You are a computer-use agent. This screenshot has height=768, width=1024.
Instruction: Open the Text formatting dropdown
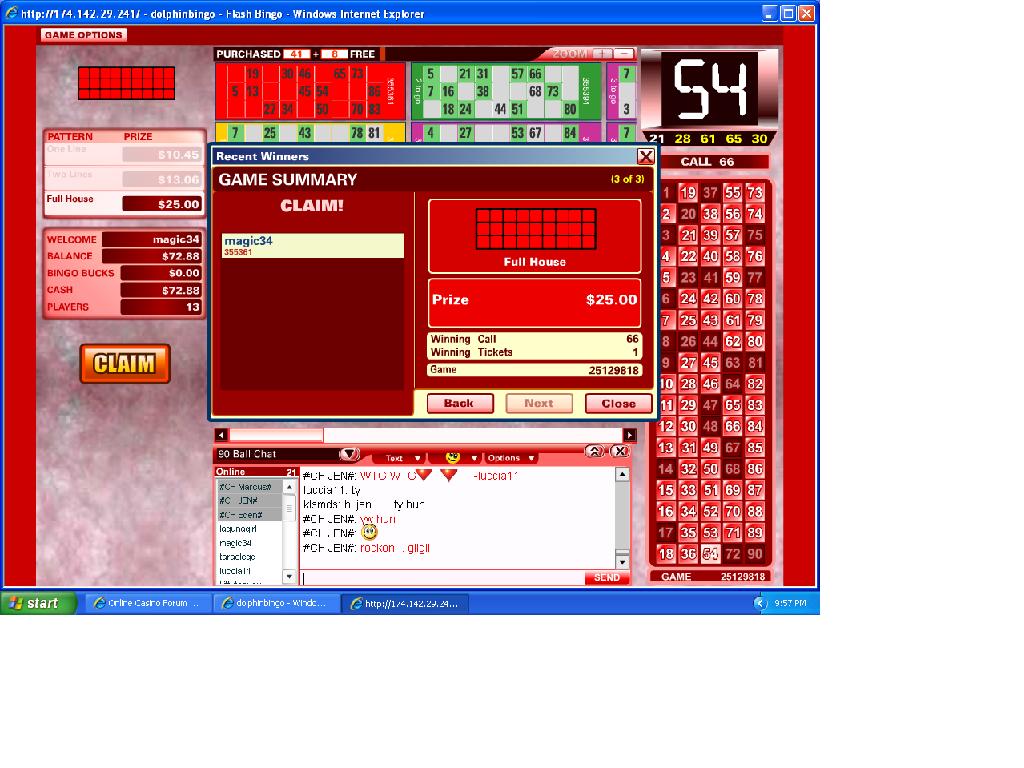(402, 458)
